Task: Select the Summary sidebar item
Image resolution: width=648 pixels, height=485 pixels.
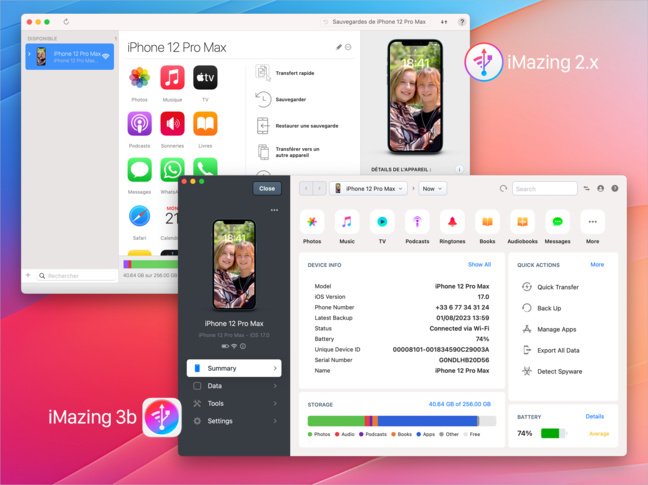Action: click(233, 368)
